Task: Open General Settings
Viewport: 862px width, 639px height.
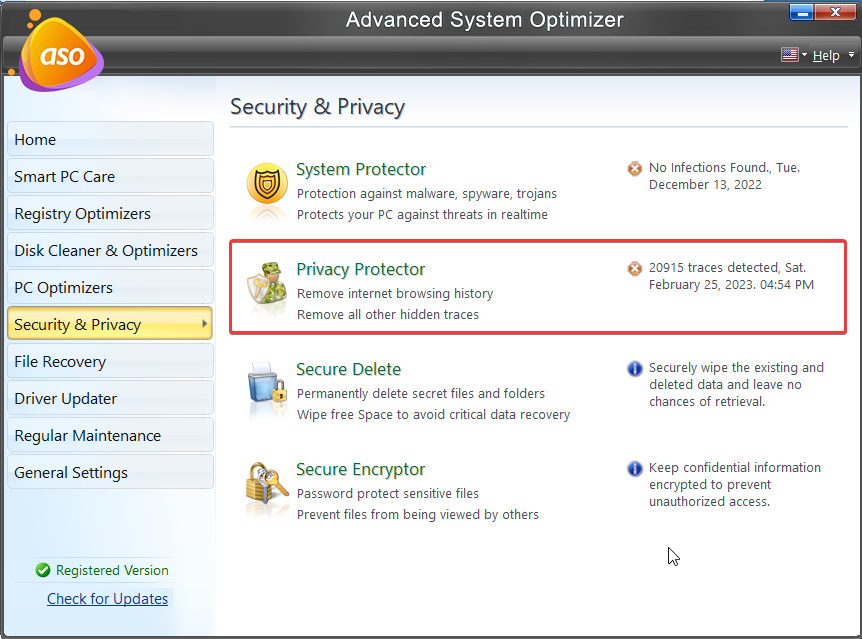Action: click(x=110, y=471)
